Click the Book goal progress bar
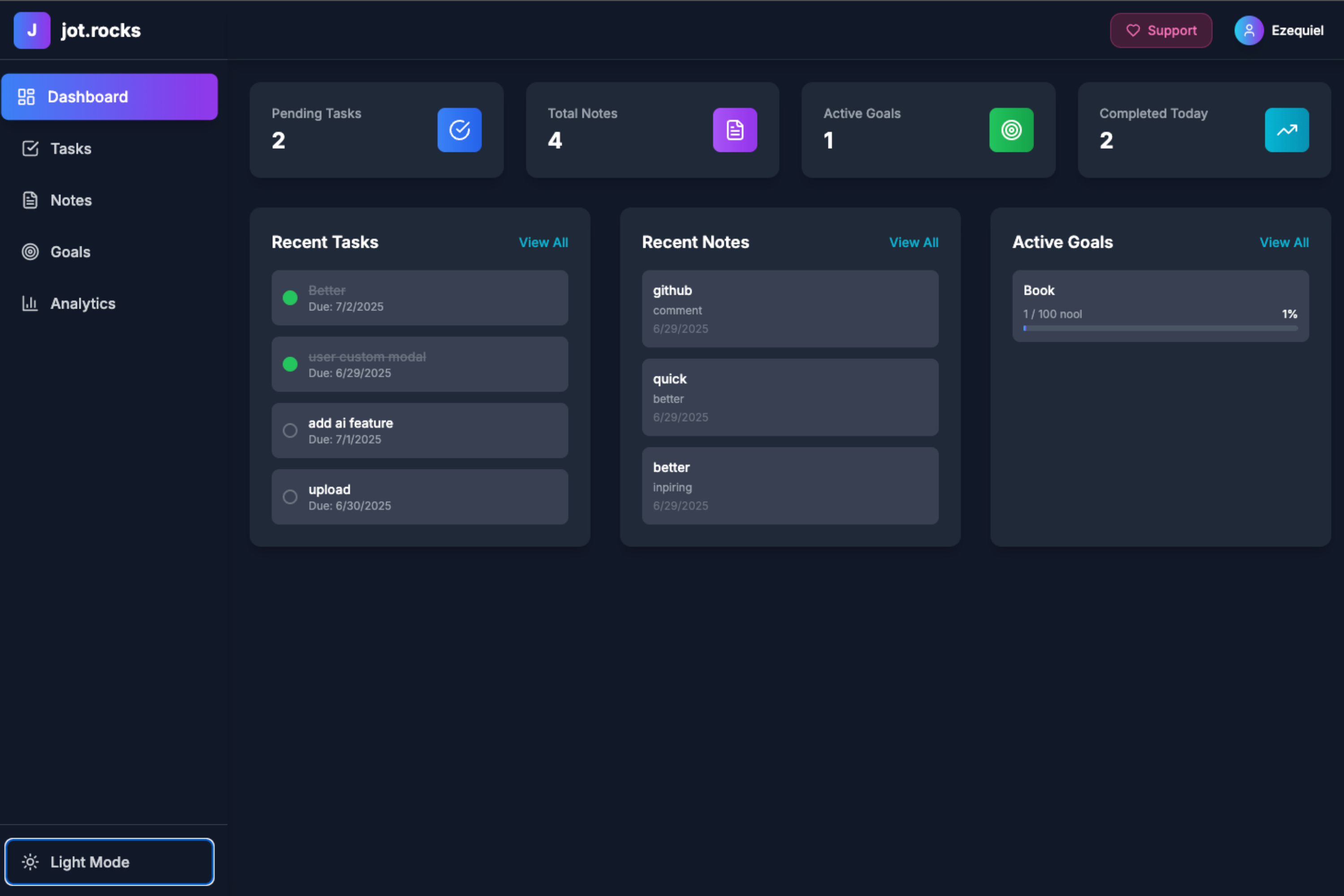The width and height of the screenshot is (1344, 896). (1160, 328)
